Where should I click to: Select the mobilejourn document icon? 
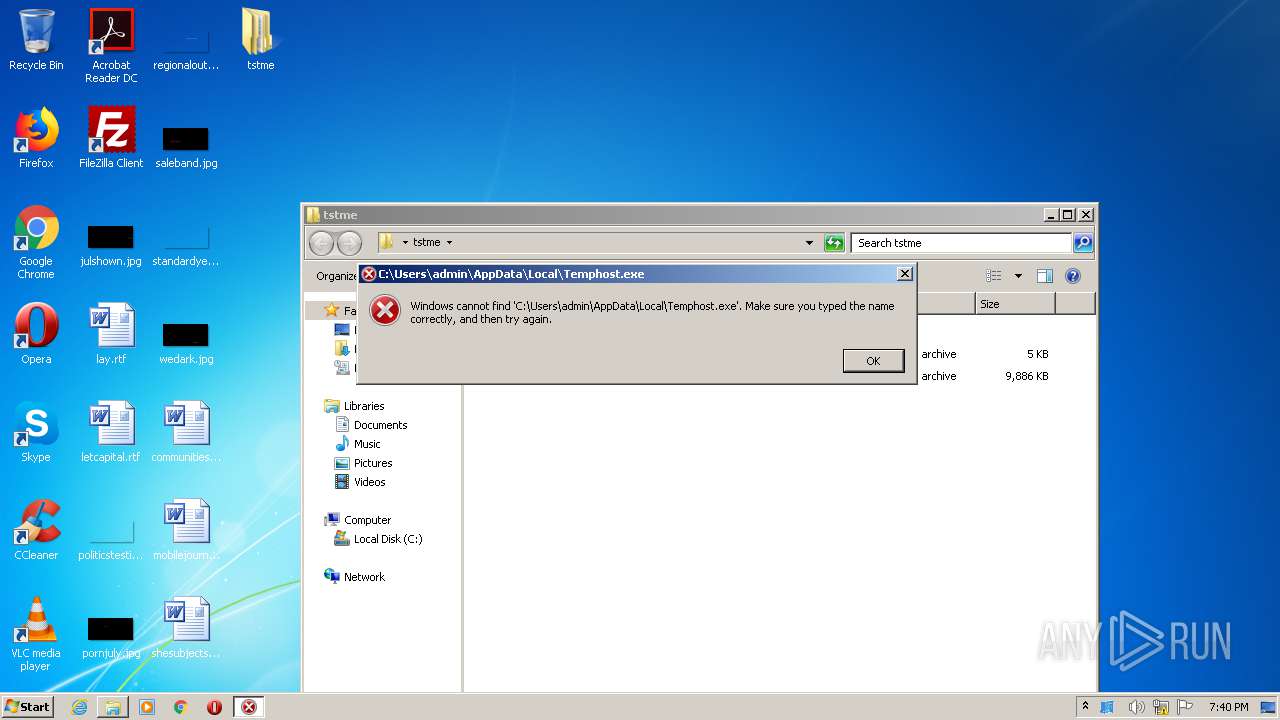[x=186, y=530]
